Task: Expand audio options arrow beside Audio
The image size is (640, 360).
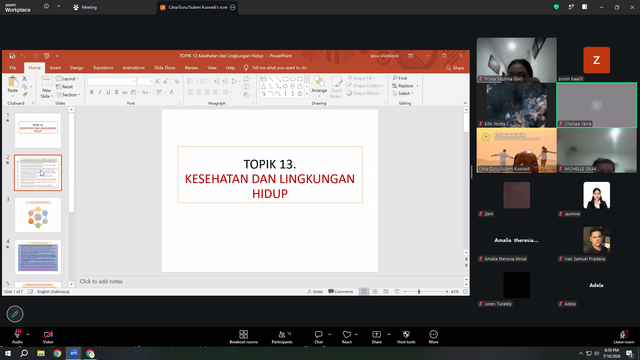Action: pos(28,334)
